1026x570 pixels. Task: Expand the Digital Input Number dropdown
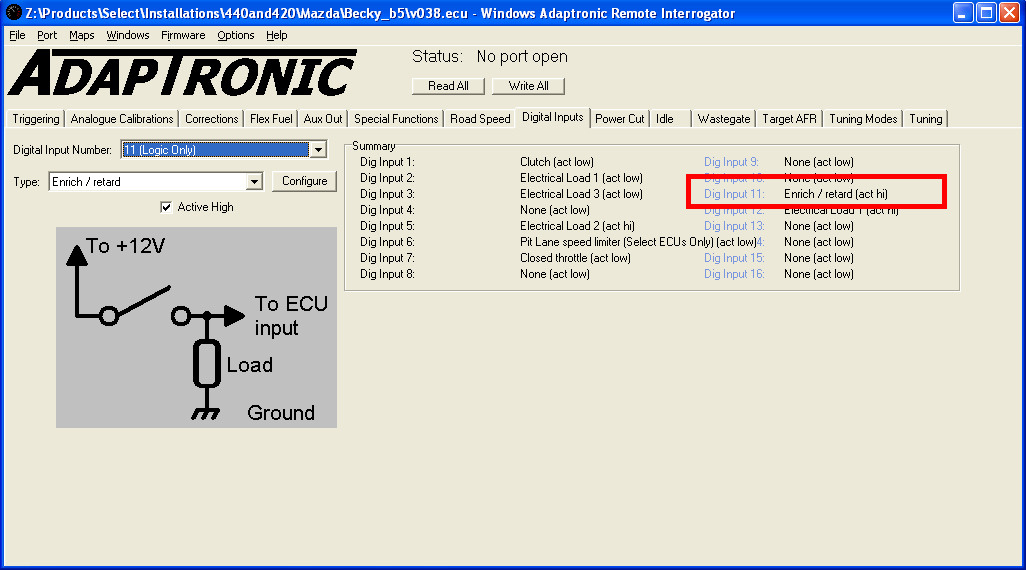[x=318, y=150]
